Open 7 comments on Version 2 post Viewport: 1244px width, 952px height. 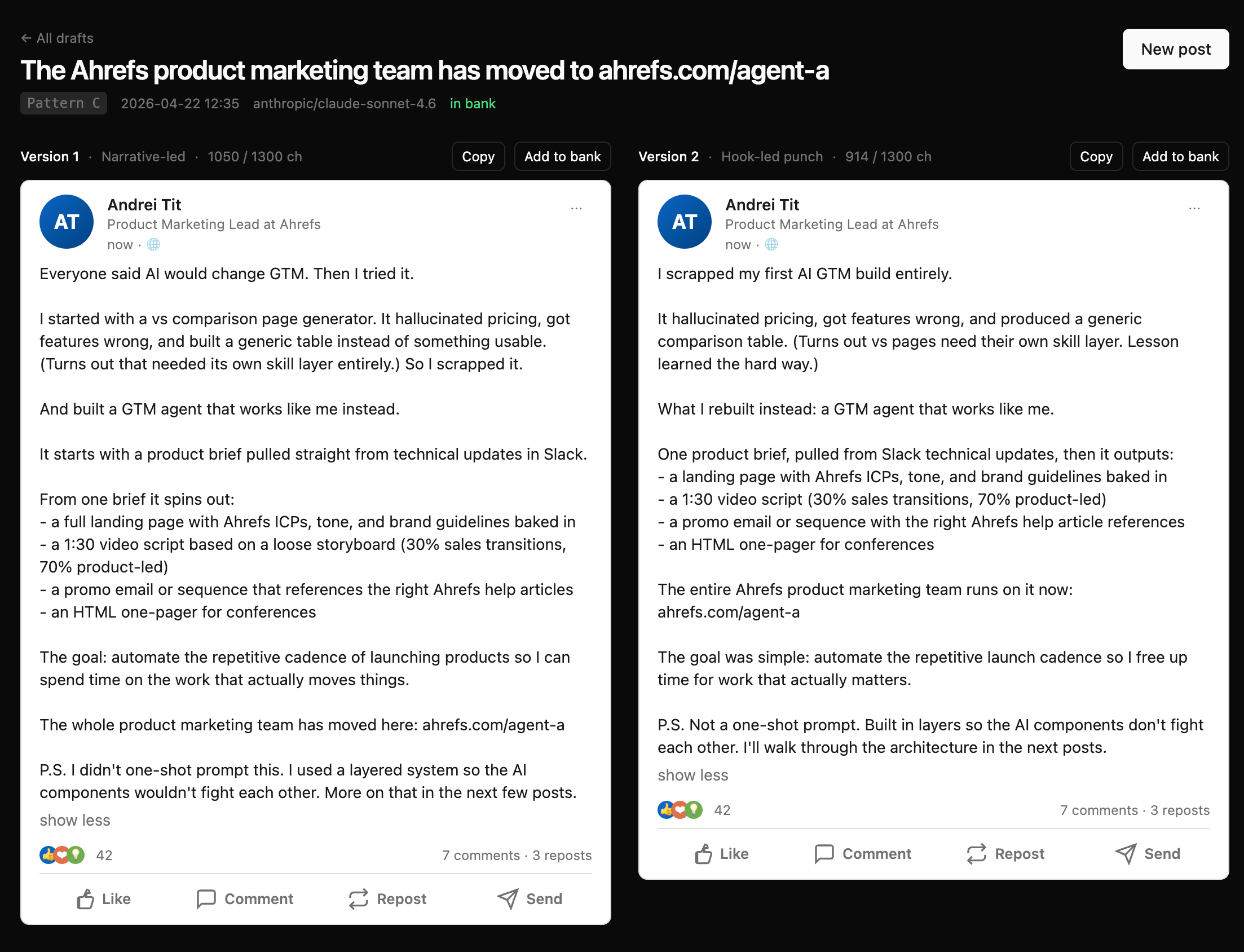(1099, 810)
